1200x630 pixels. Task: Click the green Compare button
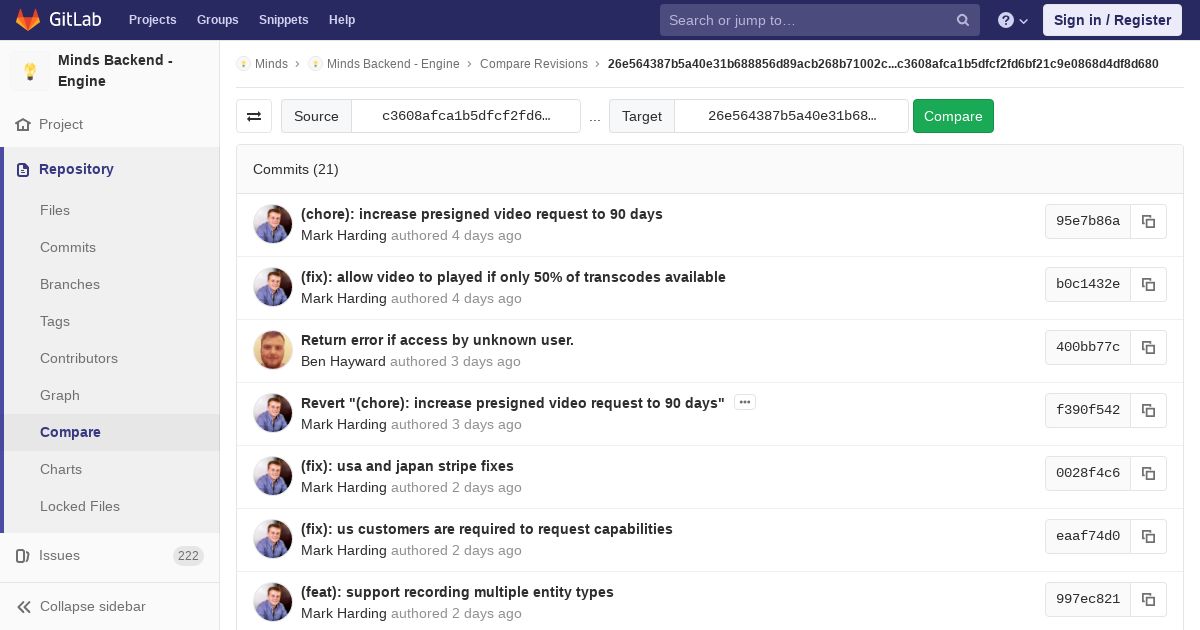(953, 116)
